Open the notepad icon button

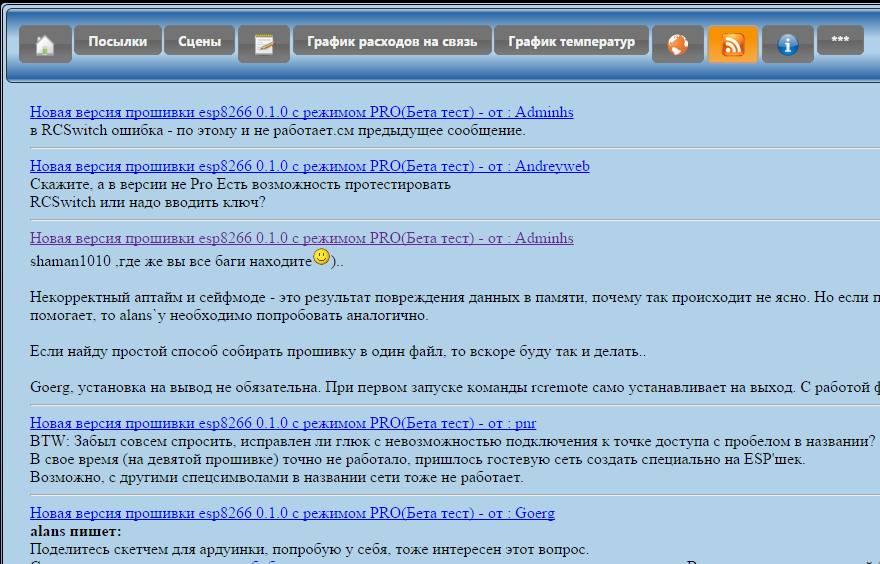[x=264, y=44]
